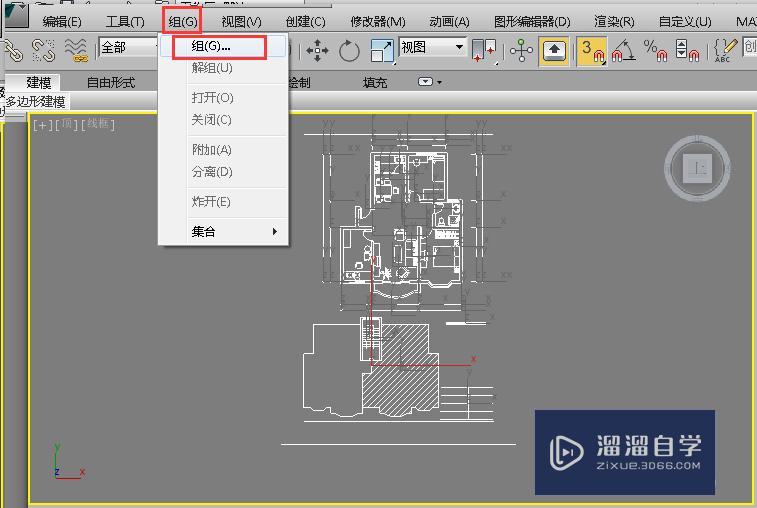Choose 打开(O) in the group menu

pyautogui.click(x=224, y=98)
